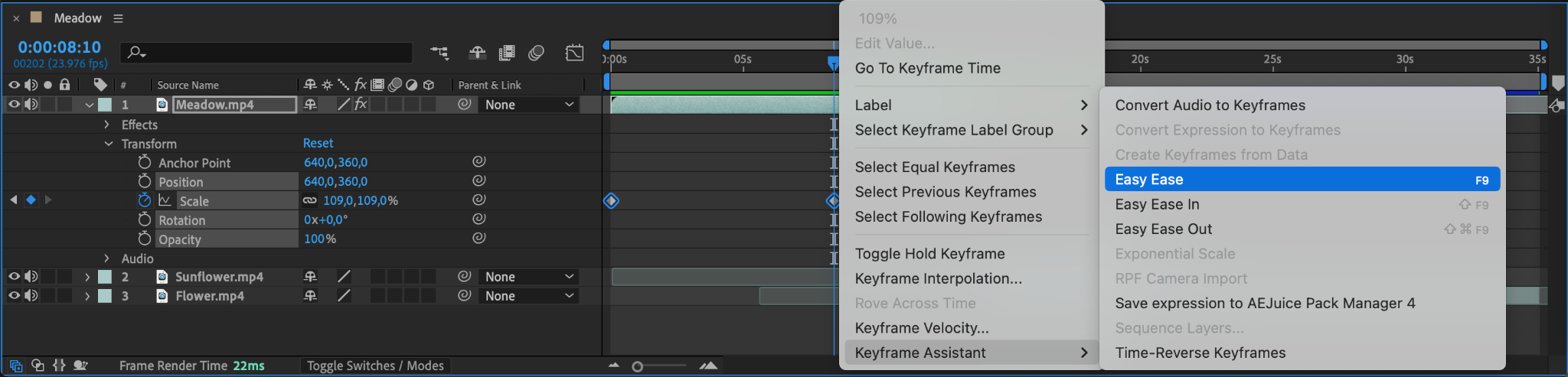The image size is (1568, 377).
Task: Select Time-Reverse Keyframes menu item
Action: coord(1200,353)
